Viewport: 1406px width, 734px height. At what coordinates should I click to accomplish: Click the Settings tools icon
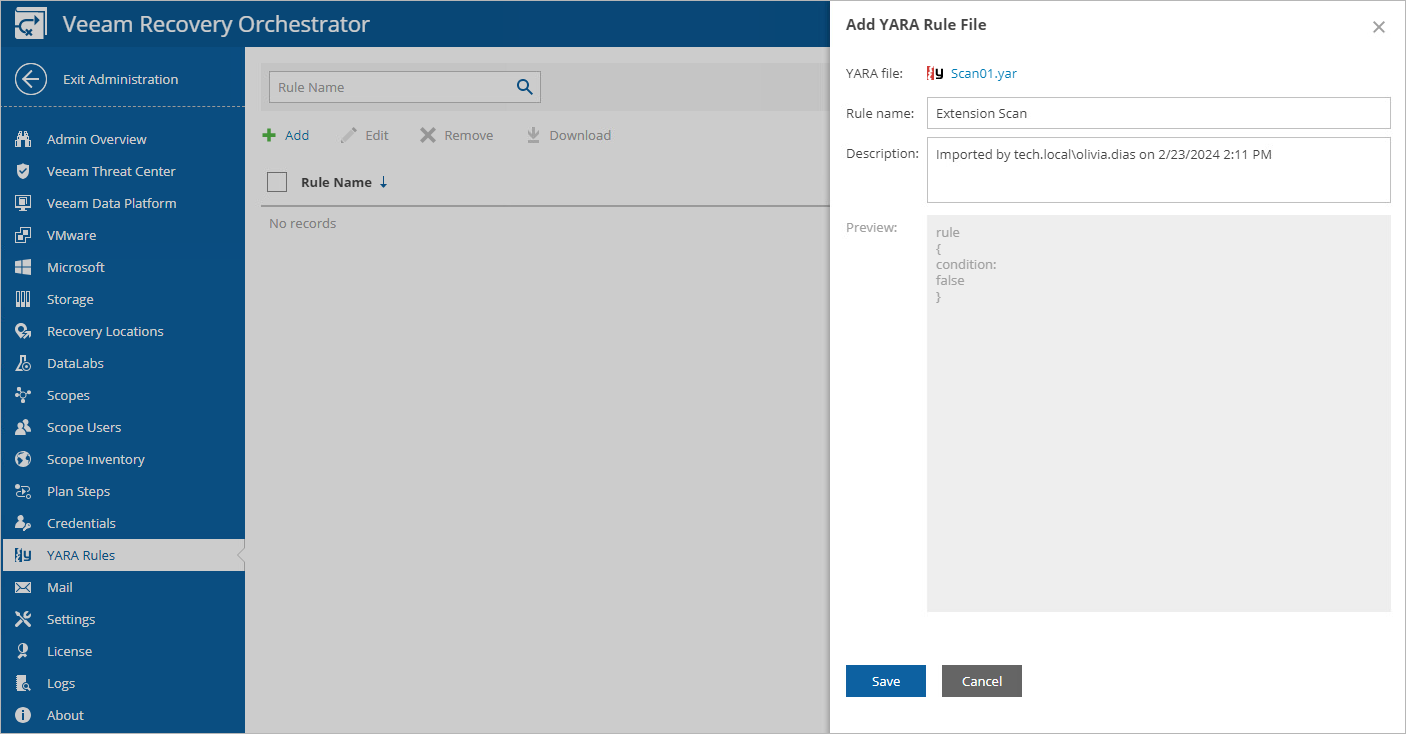24,619
